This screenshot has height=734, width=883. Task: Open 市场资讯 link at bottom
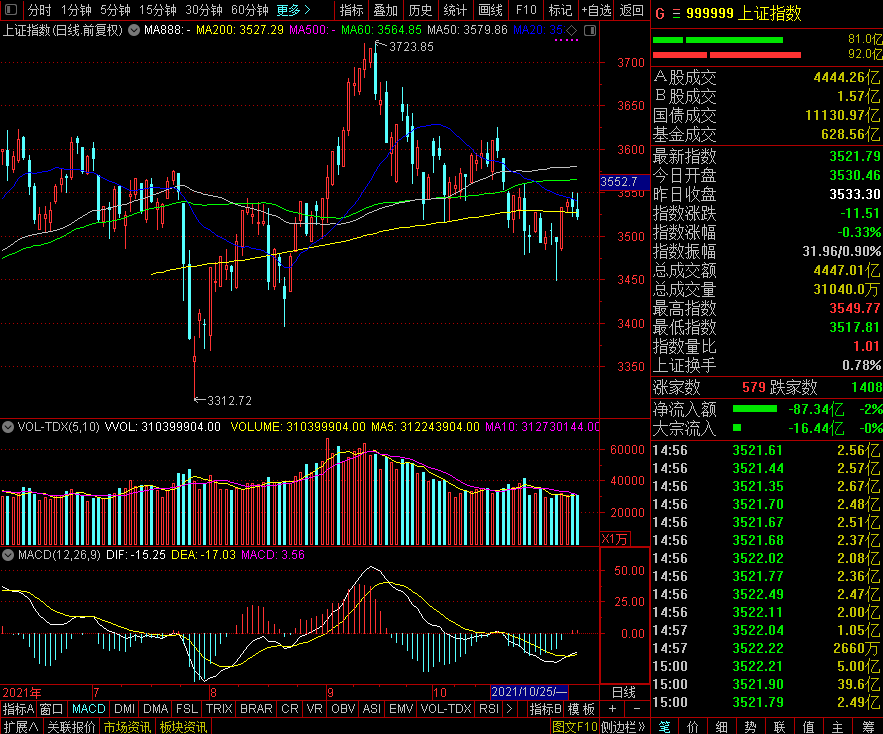pyautogui.click(x=127, y=726)
